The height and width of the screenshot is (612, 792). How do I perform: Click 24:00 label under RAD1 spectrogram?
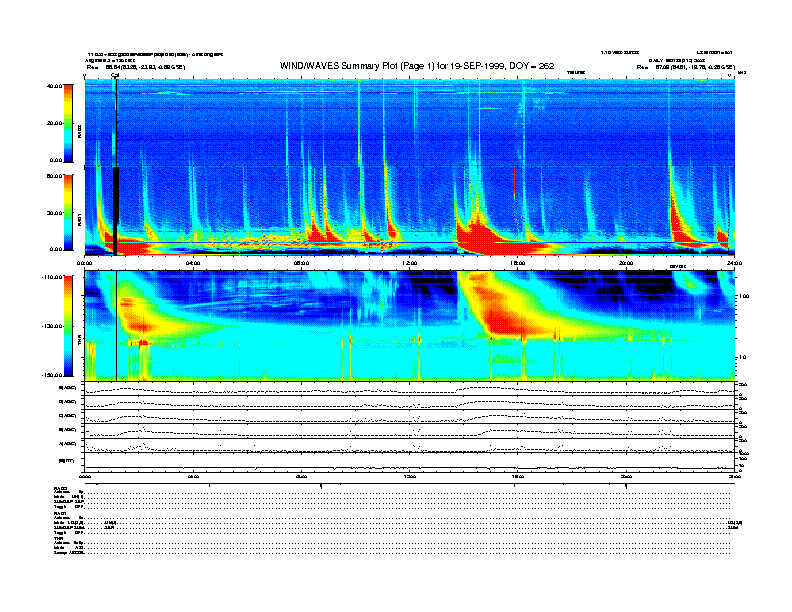[x=734, y=263]
